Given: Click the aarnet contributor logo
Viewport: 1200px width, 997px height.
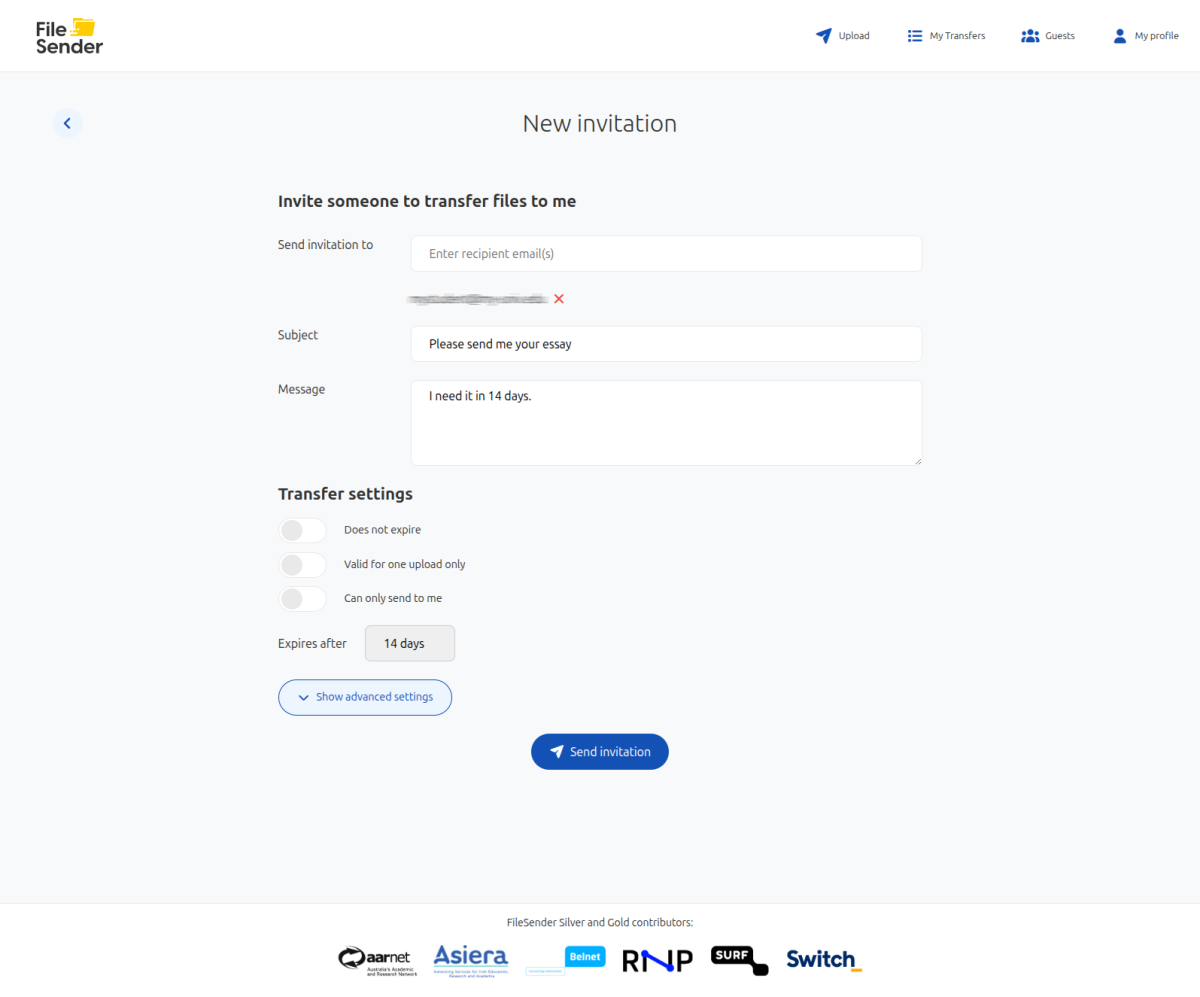Looking at the screenshot, I should point(378,960).
